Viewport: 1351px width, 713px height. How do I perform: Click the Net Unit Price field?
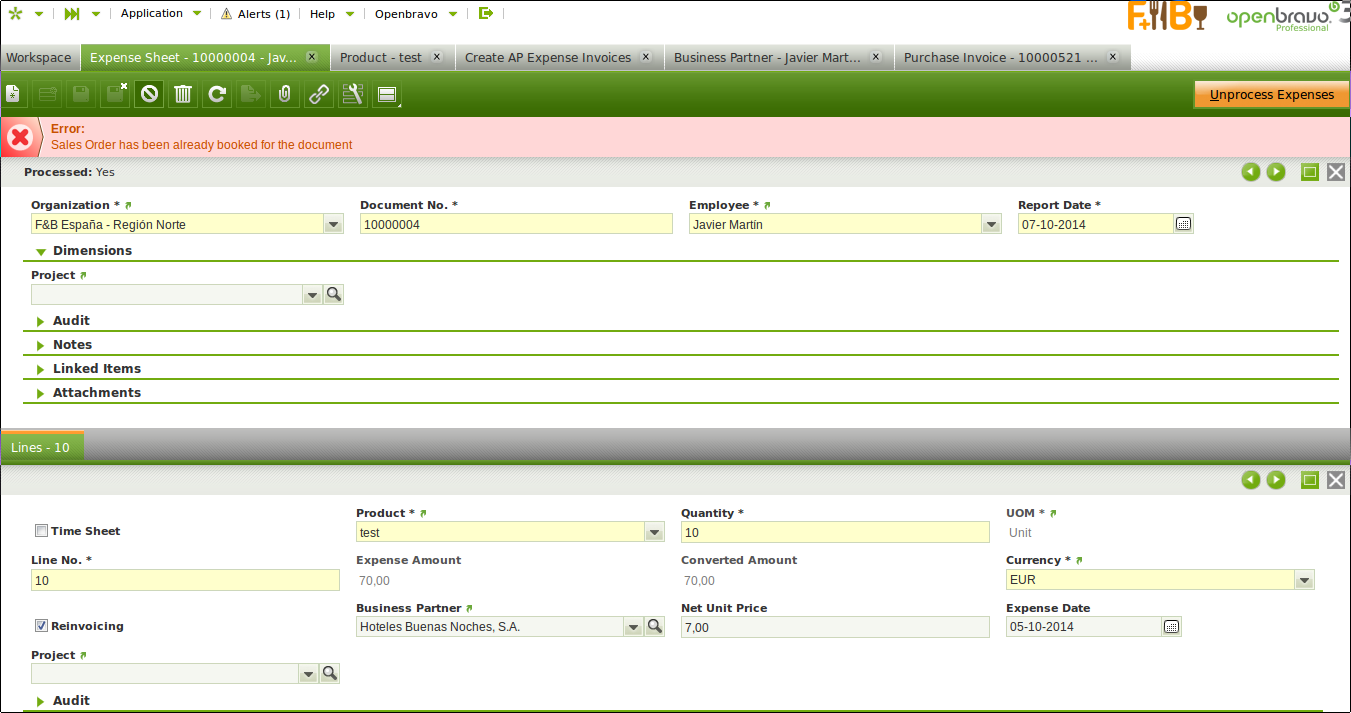[x=835, y=627]
